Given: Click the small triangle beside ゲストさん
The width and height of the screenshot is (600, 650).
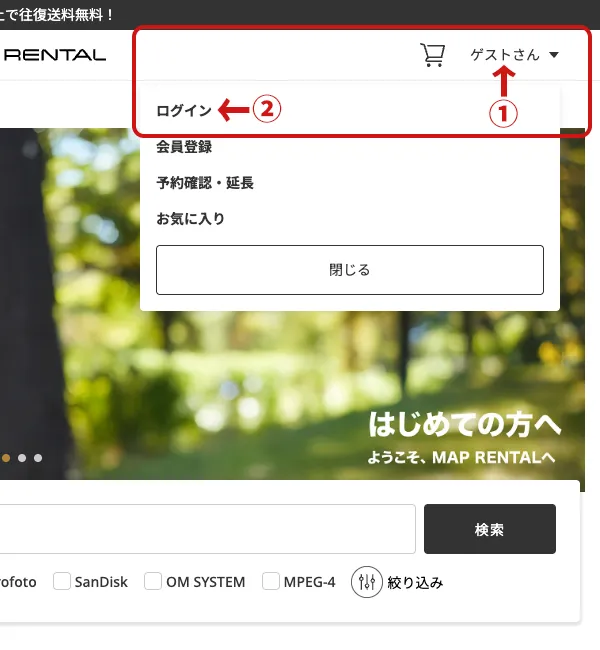Looking at the screenshot, I should pos(554,55).
